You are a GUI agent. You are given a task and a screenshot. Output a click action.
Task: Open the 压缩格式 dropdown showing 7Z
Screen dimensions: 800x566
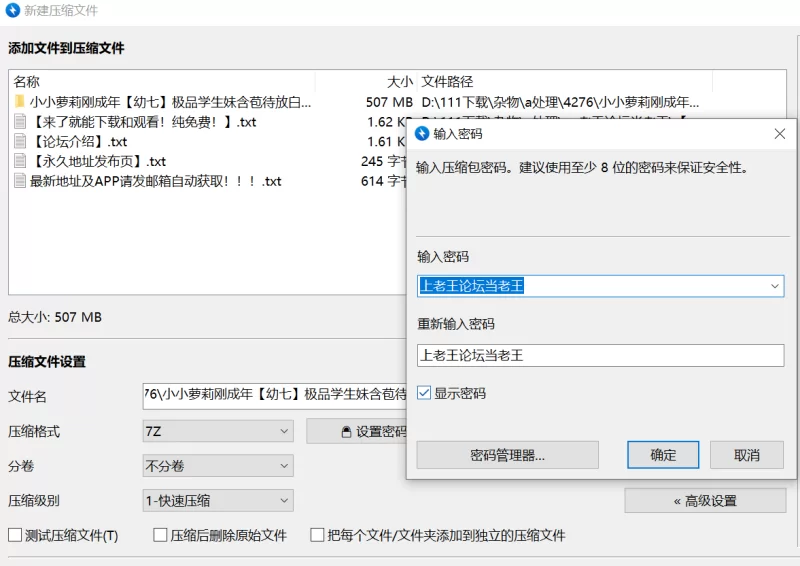tap(218, 431)
